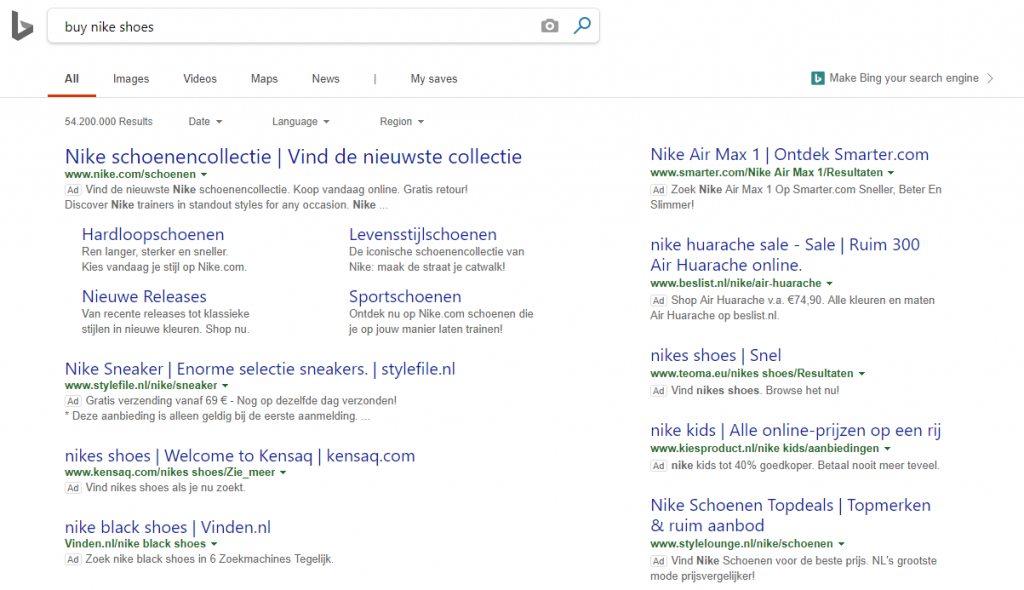Switch to the Videos tab
The image size is (1024, 590).
coord(200,79)
